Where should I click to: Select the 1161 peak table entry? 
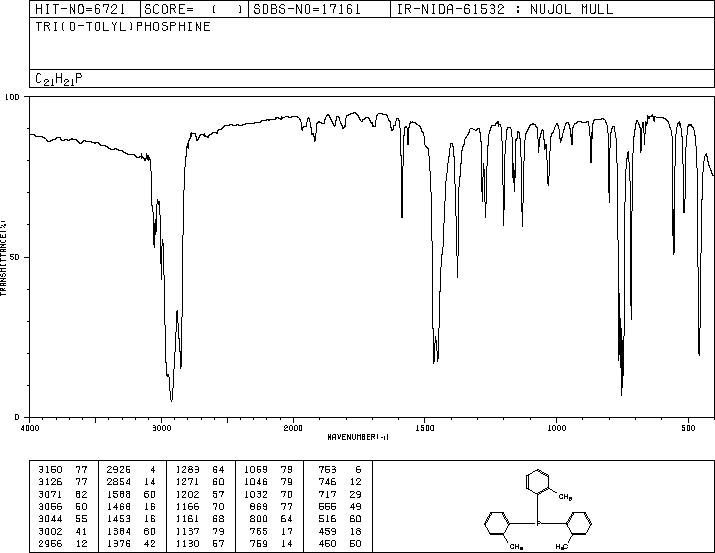[200, 519]
